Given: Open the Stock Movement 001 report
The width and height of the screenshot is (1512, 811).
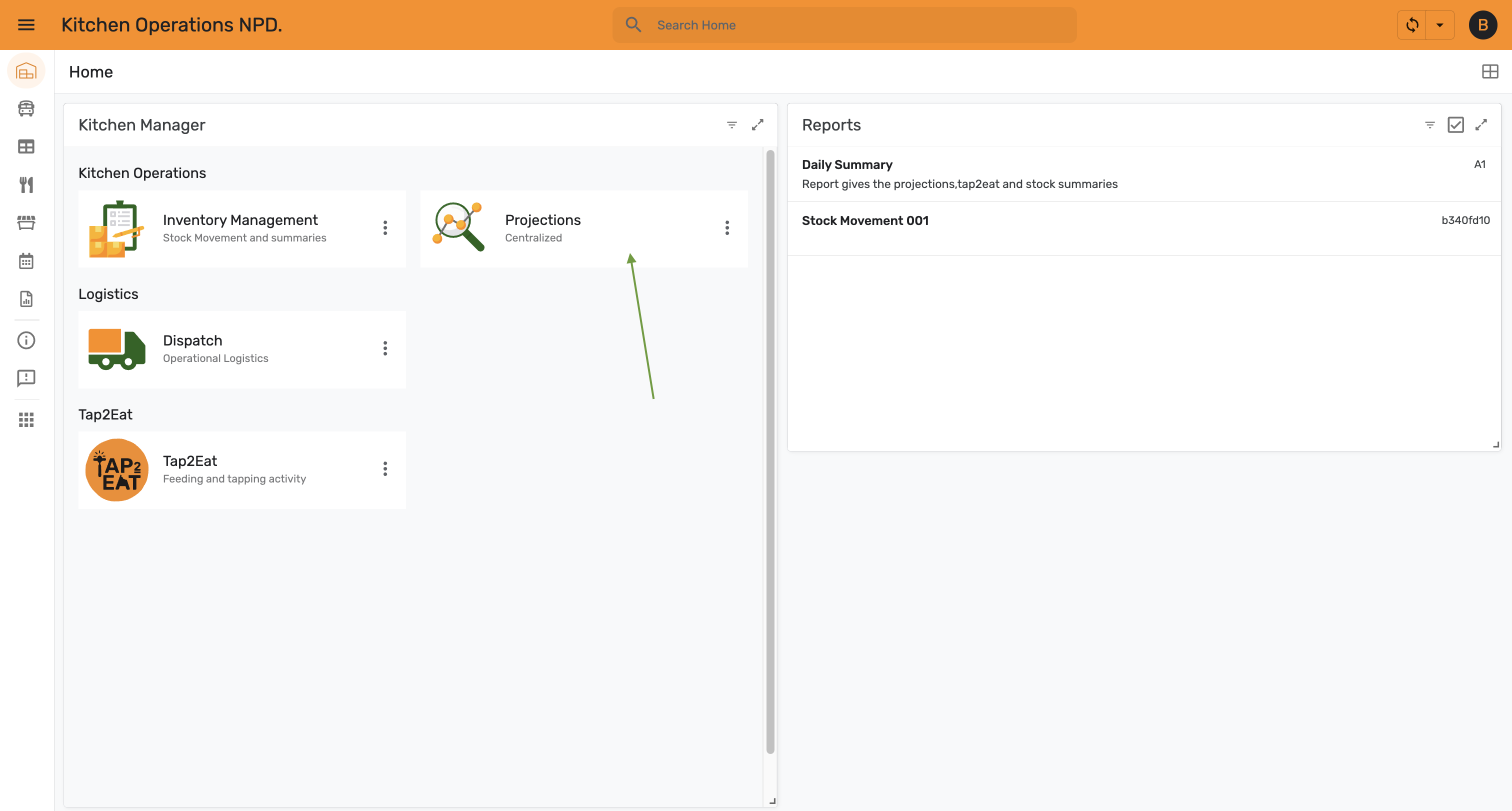Looking at the screenshot, I should [1144, 229].
